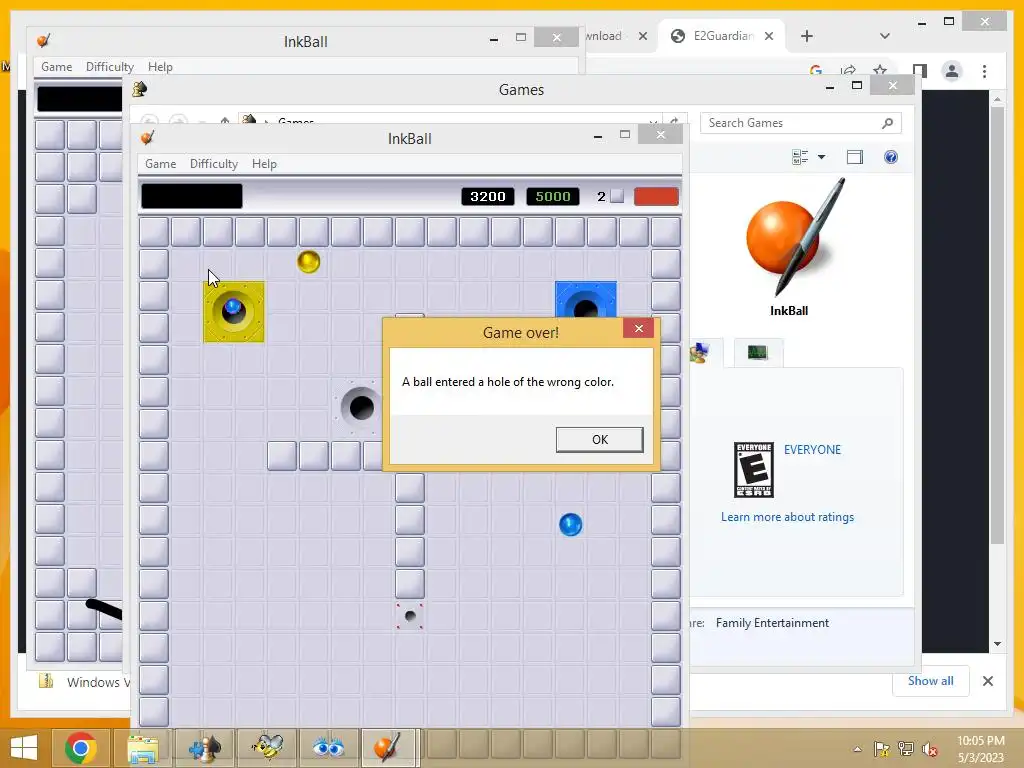Click the change view icon in the Games window
The image size is (1024, 768).
pyautogui.click(x=800, y=157)
